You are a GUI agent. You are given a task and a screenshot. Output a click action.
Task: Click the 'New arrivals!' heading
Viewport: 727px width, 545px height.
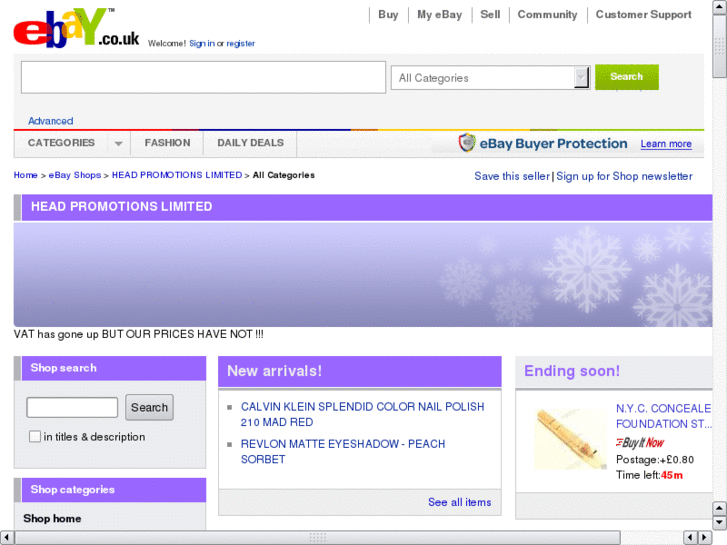pyautogui.click(x=274, y=371)
